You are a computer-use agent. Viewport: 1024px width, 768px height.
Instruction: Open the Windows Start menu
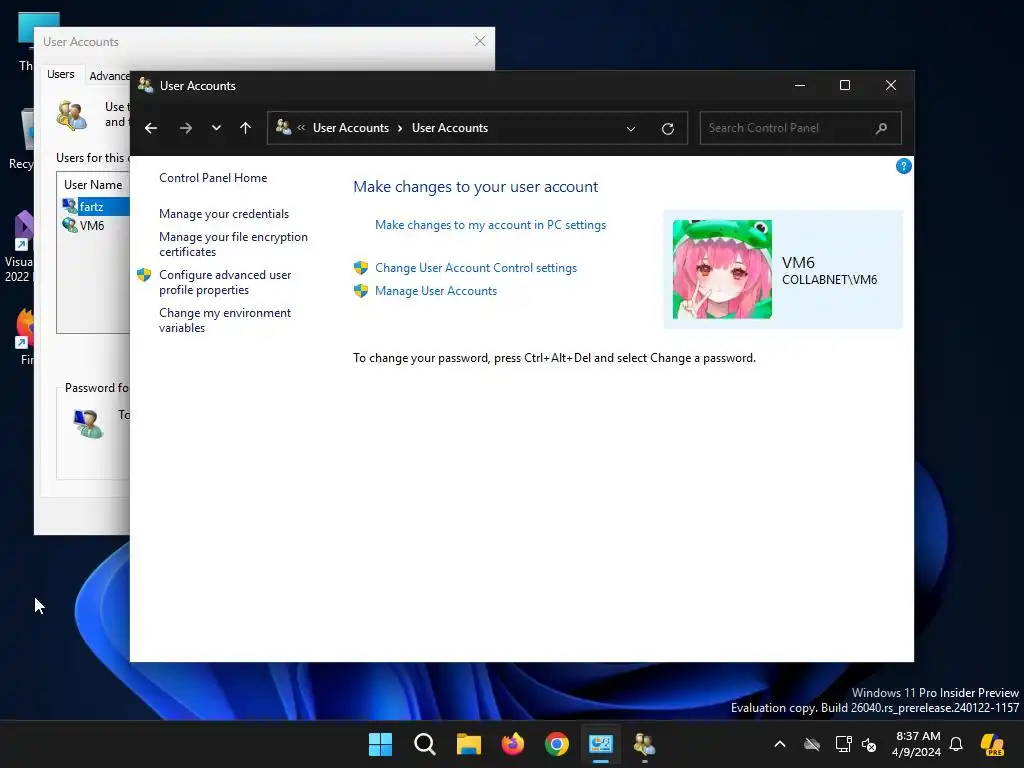click(x=380, y=744)
